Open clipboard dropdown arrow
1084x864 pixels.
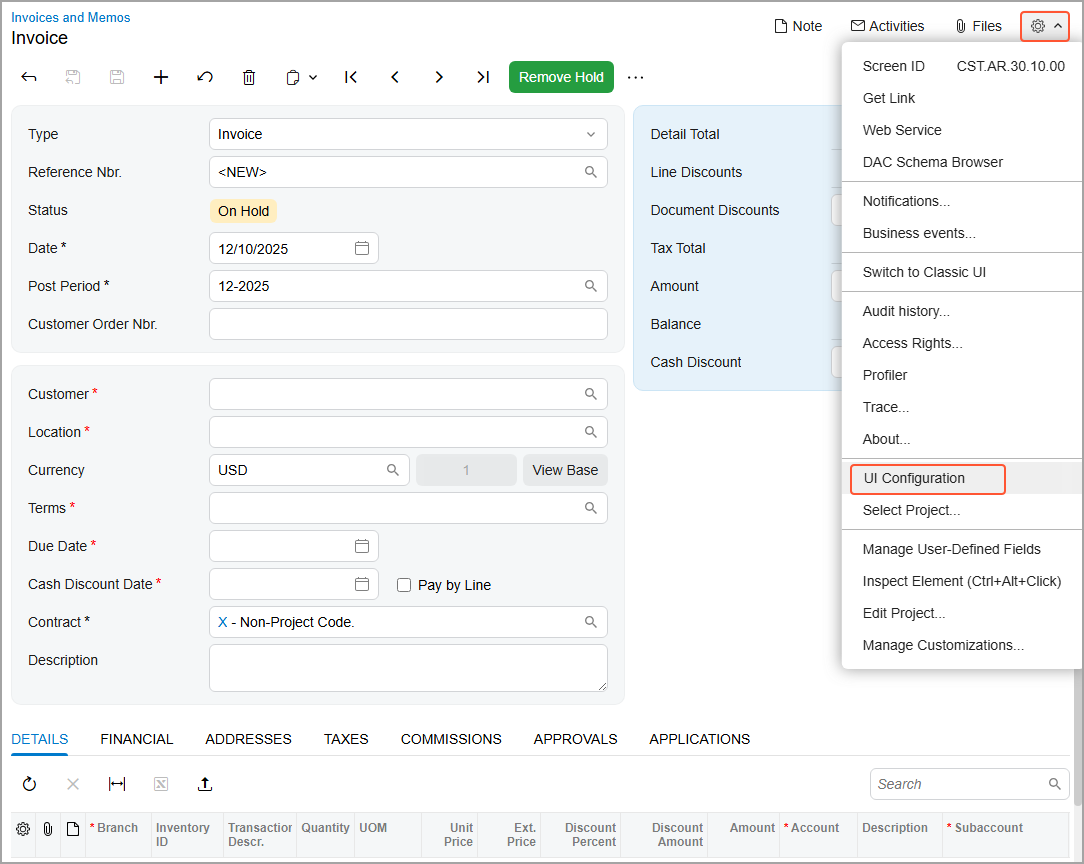[x=313, y=77]
